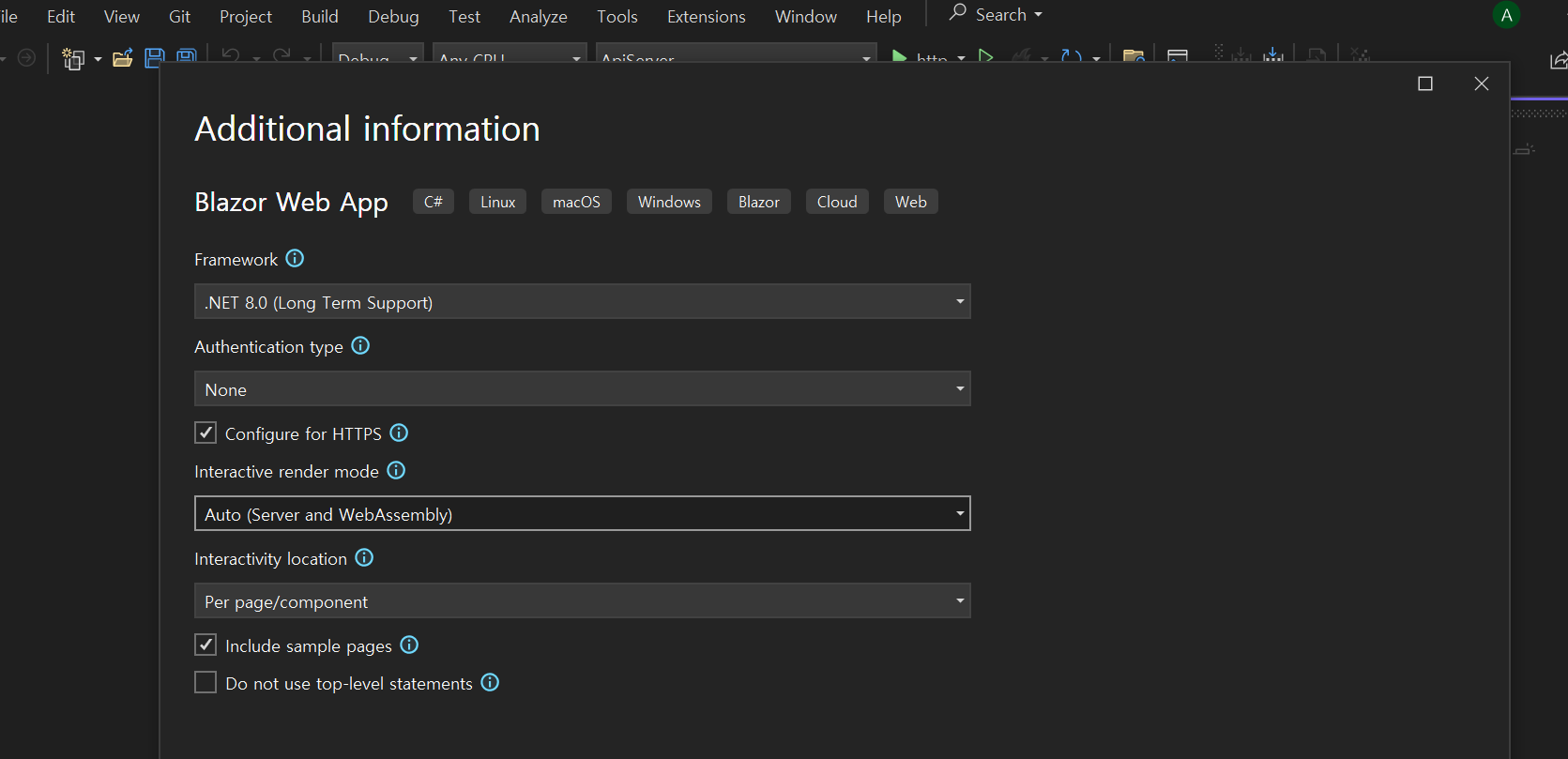Click the browser window toolbar icon

coord(1178,57)
